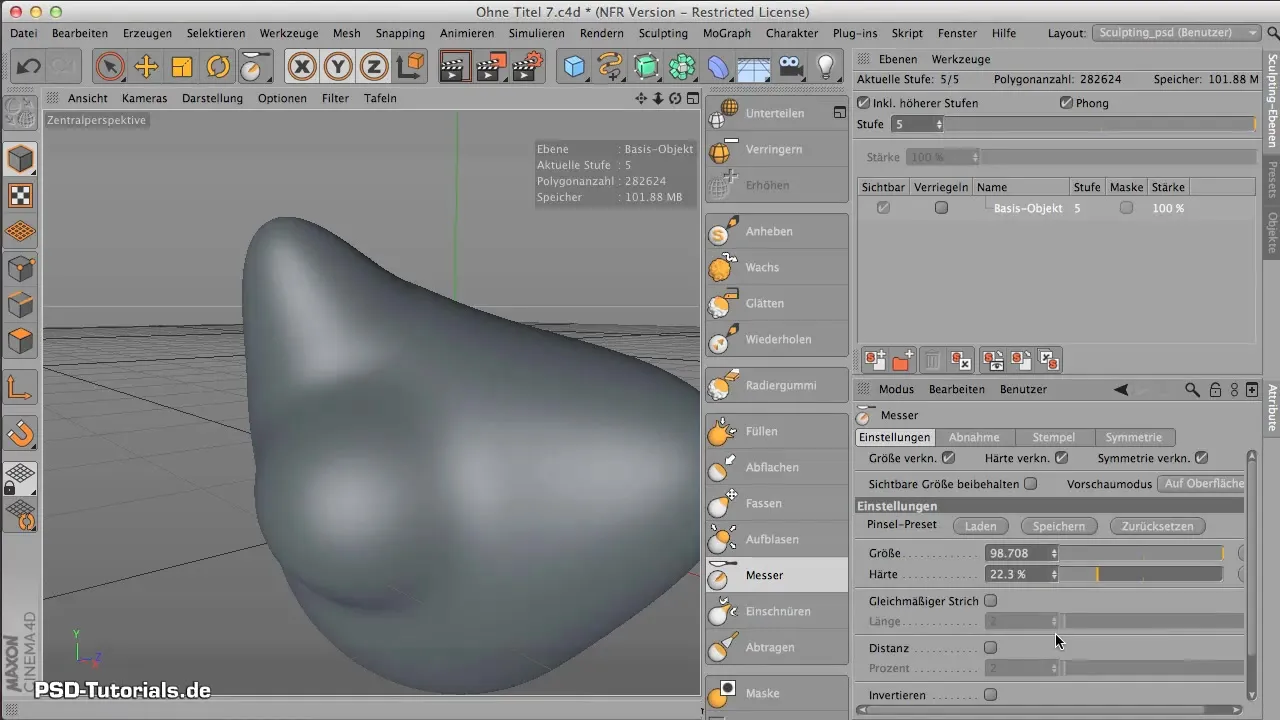1280x720 pixels.
Task: Toggle the Y axis lock icon
Action: [x=338, y=67]
